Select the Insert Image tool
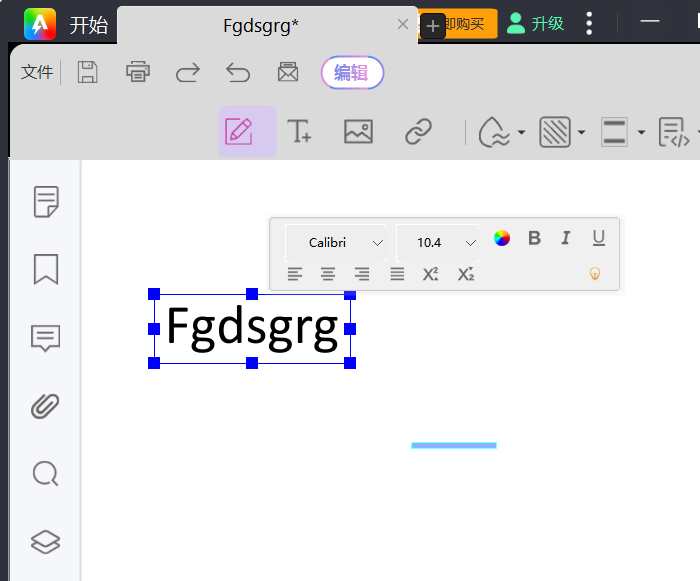This screenshot has width=700, height=581. [x=358, y=131]
